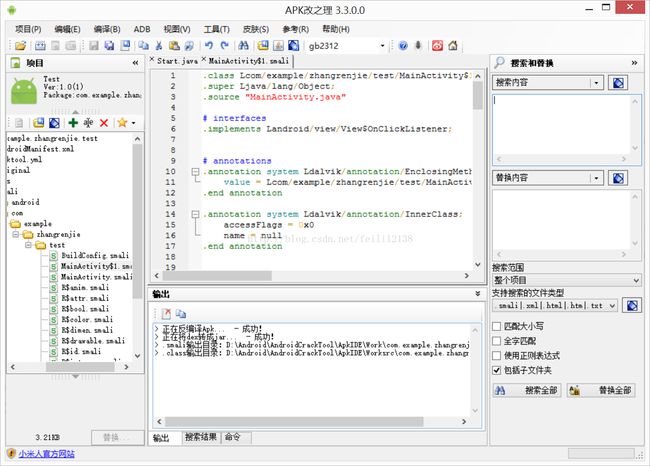Image resolution: width=650 pixels, height=466 pixels.
Task: Enable the 匹配大小写 checkbox
Action: click(496, 326)
